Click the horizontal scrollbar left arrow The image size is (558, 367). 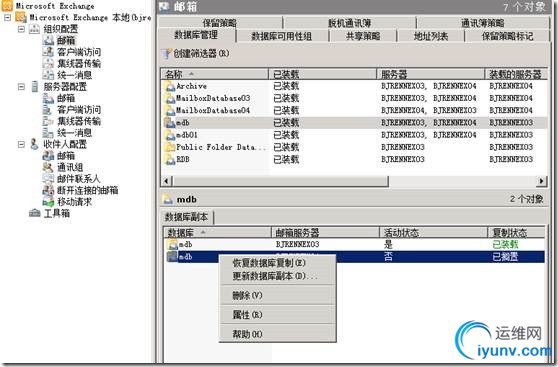(167, 181)
